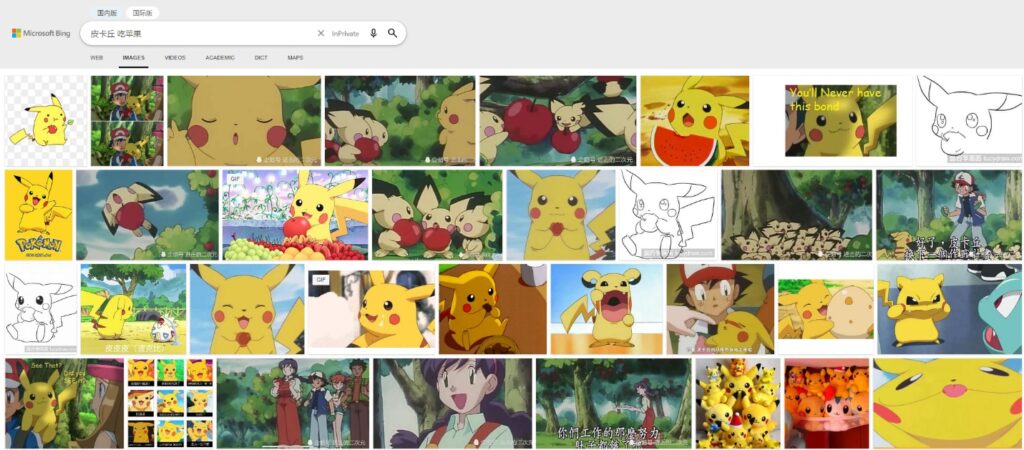Viewport: 1024px width, 450px height.
Task: Open the close-up purple-haired girl image
Action: (452, 402)
